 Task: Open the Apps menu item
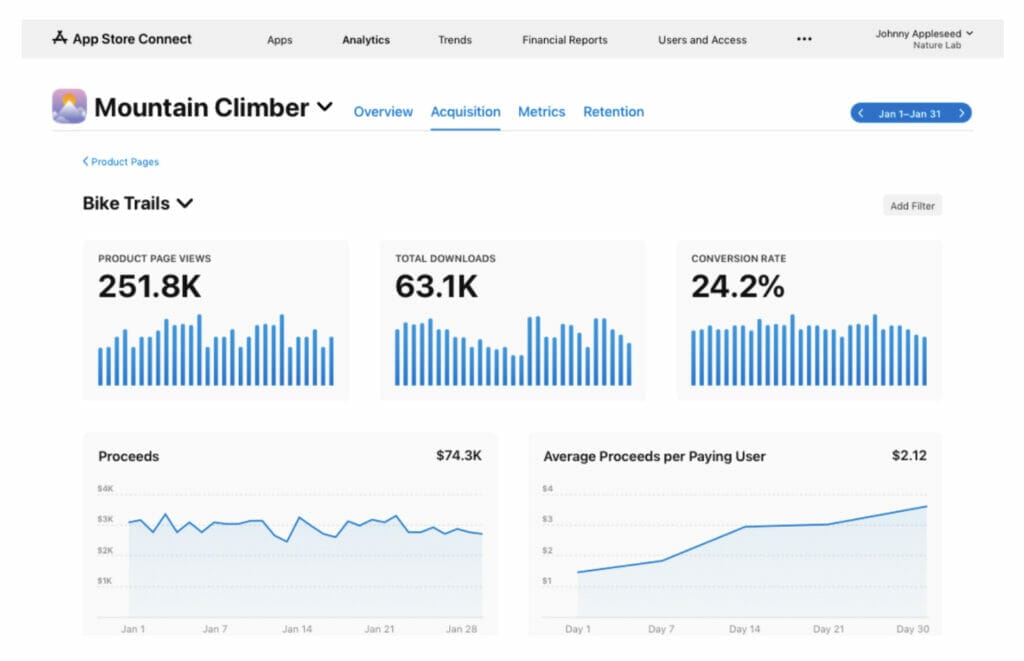tap(280, 40)
